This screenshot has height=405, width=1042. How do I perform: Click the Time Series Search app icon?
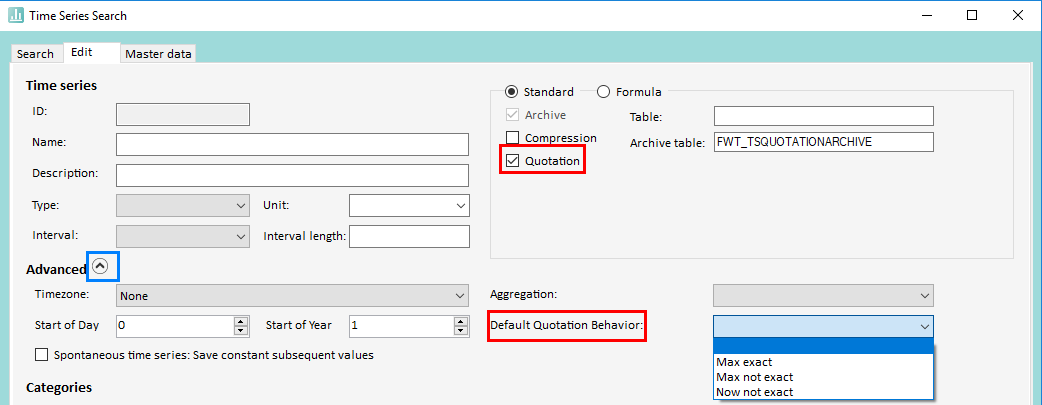click(16, 16)
